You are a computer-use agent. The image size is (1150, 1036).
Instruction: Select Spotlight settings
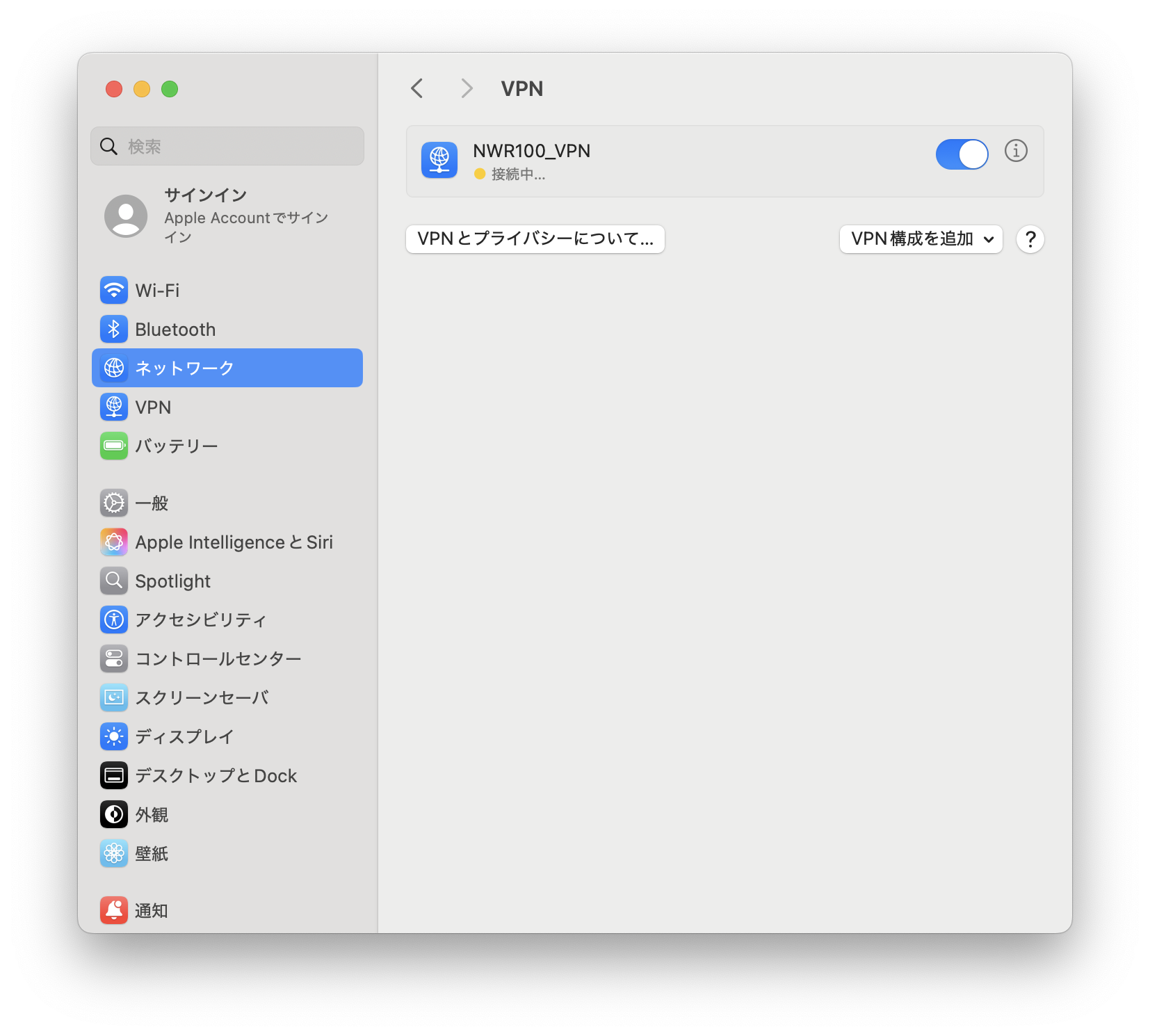172,581
